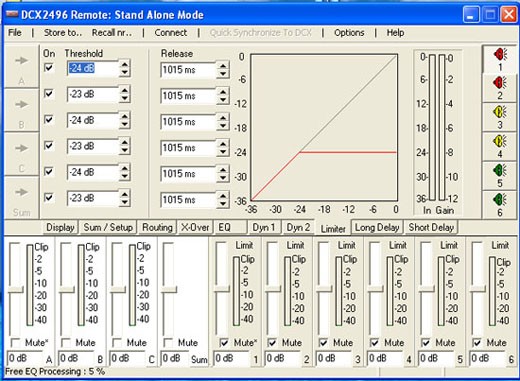Switch to the Dyn 1 tab
Image resolution: width=520 pixels, height=381 pixels.
[x=264, y=227]
